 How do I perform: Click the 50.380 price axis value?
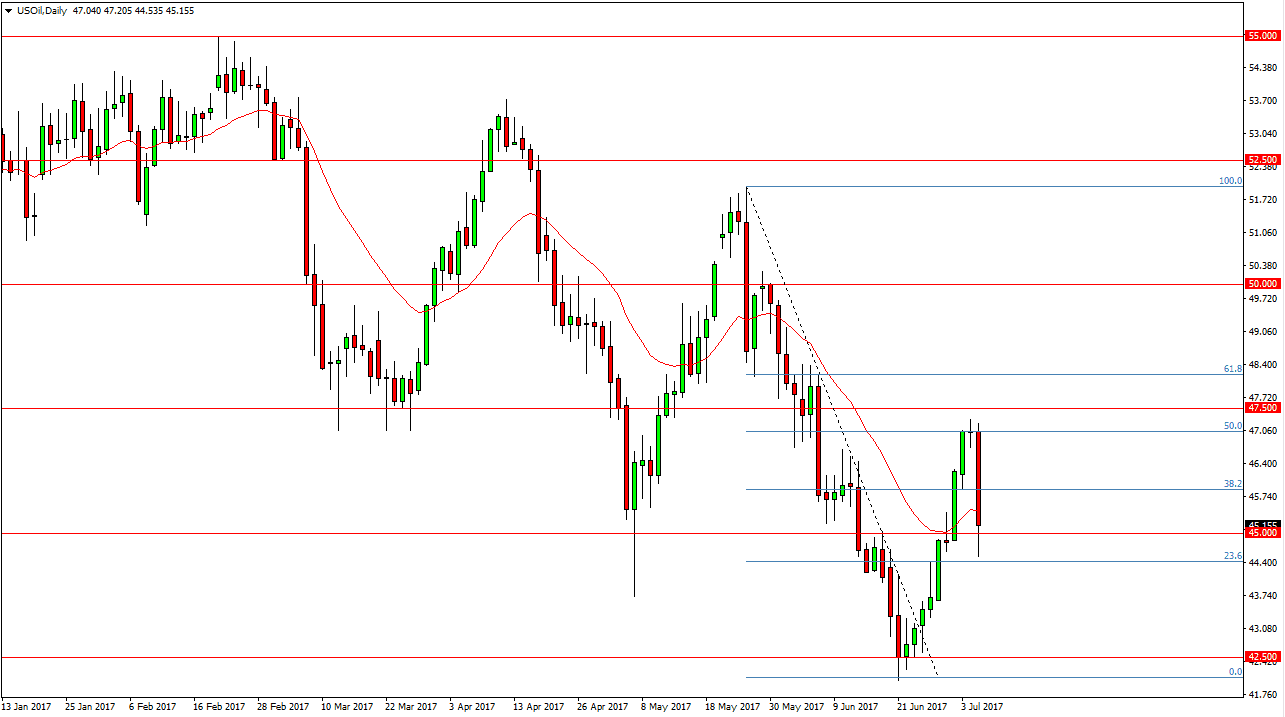[x=1265, y=266]
